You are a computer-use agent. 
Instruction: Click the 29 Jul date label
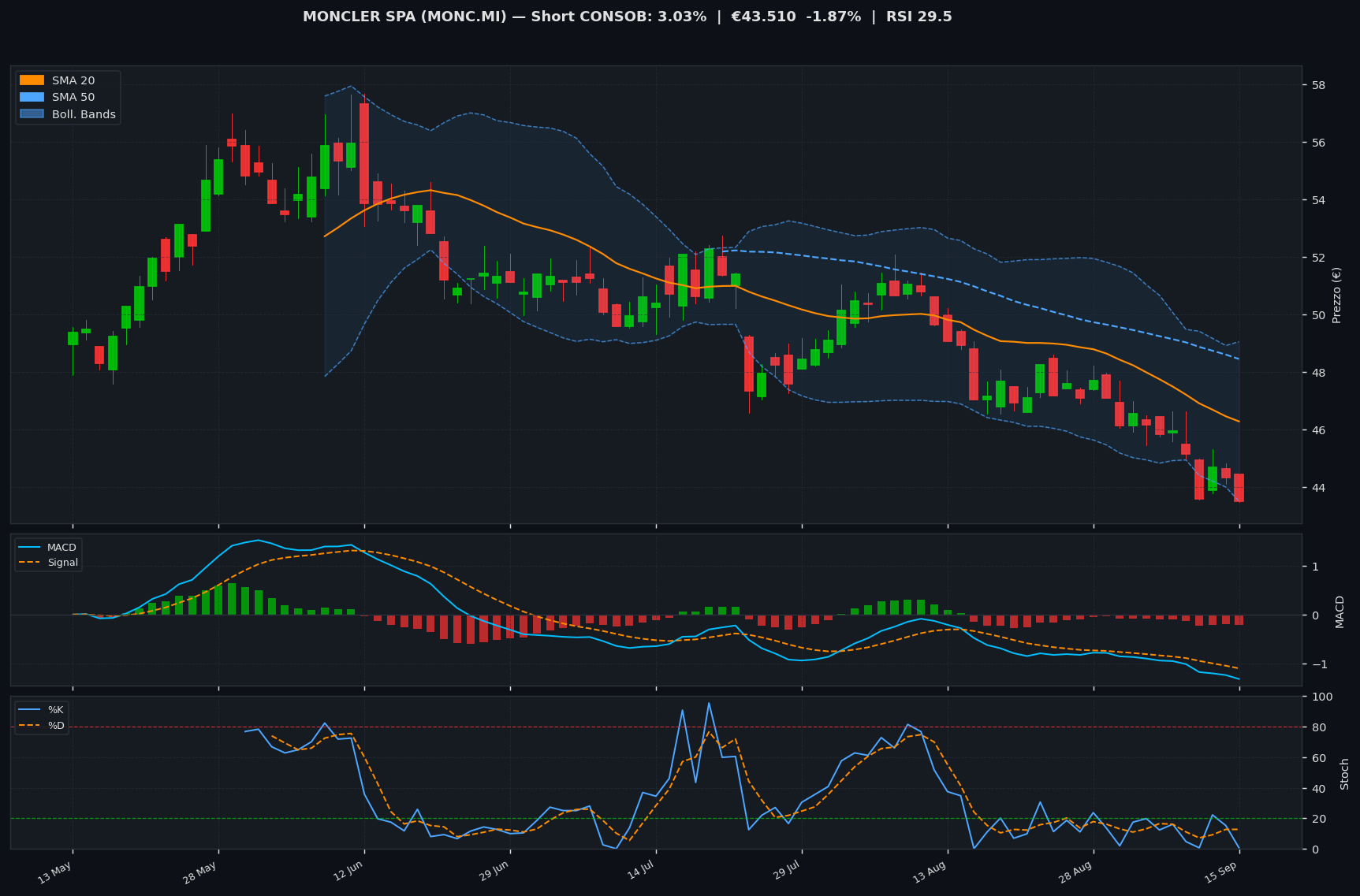click(785, 872)
